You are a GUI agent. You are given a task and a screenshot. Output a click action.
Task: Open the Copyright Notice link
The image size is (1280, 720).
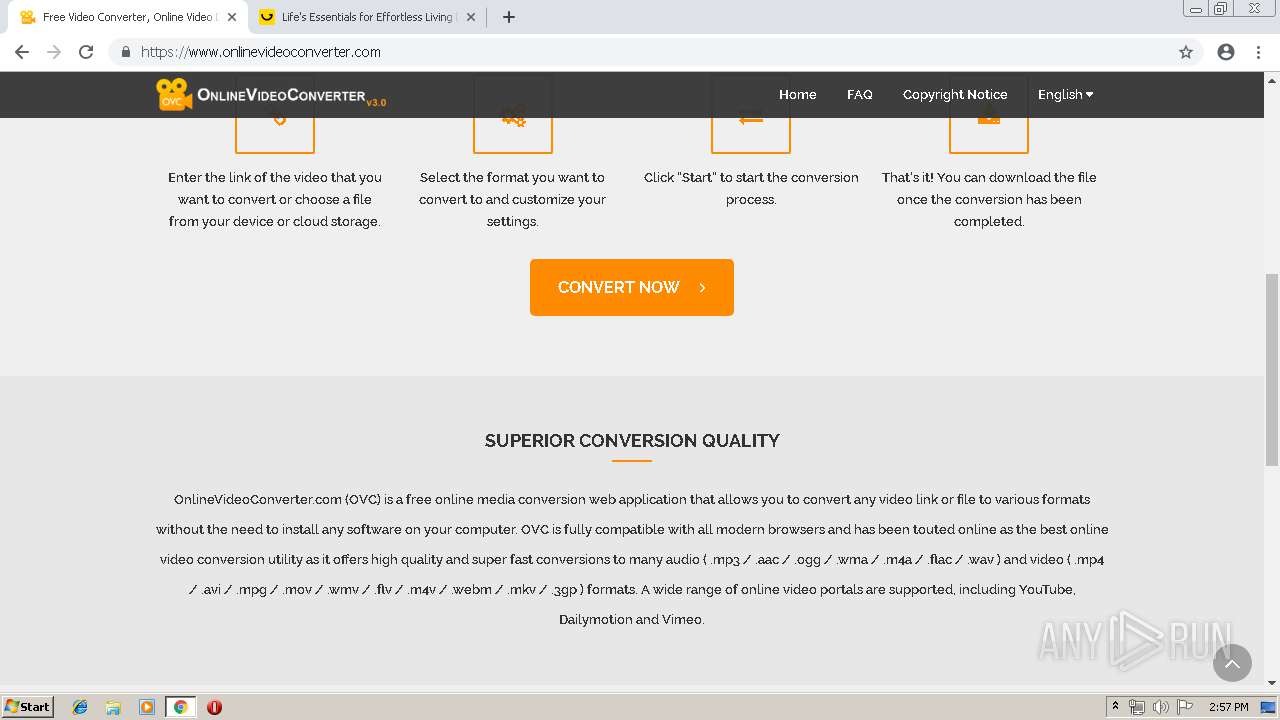pos(955,94)
